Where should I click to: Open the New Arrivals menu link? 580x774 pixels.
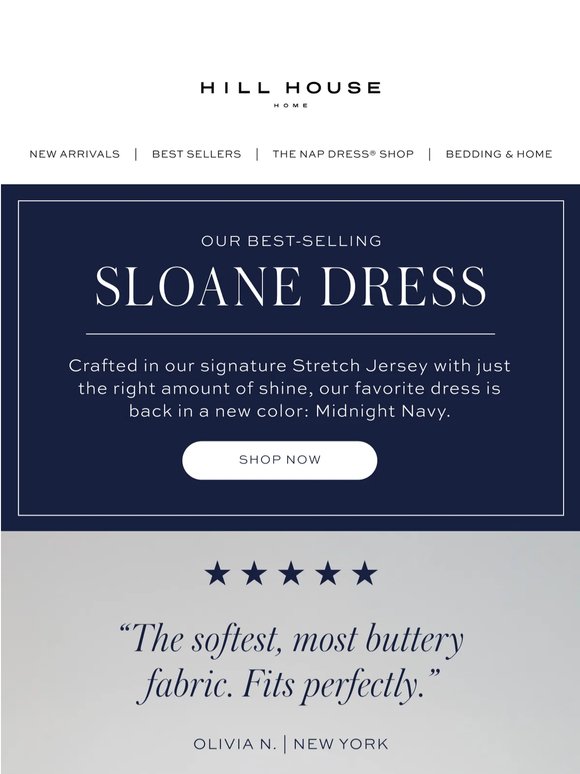[x=75, y=154]
